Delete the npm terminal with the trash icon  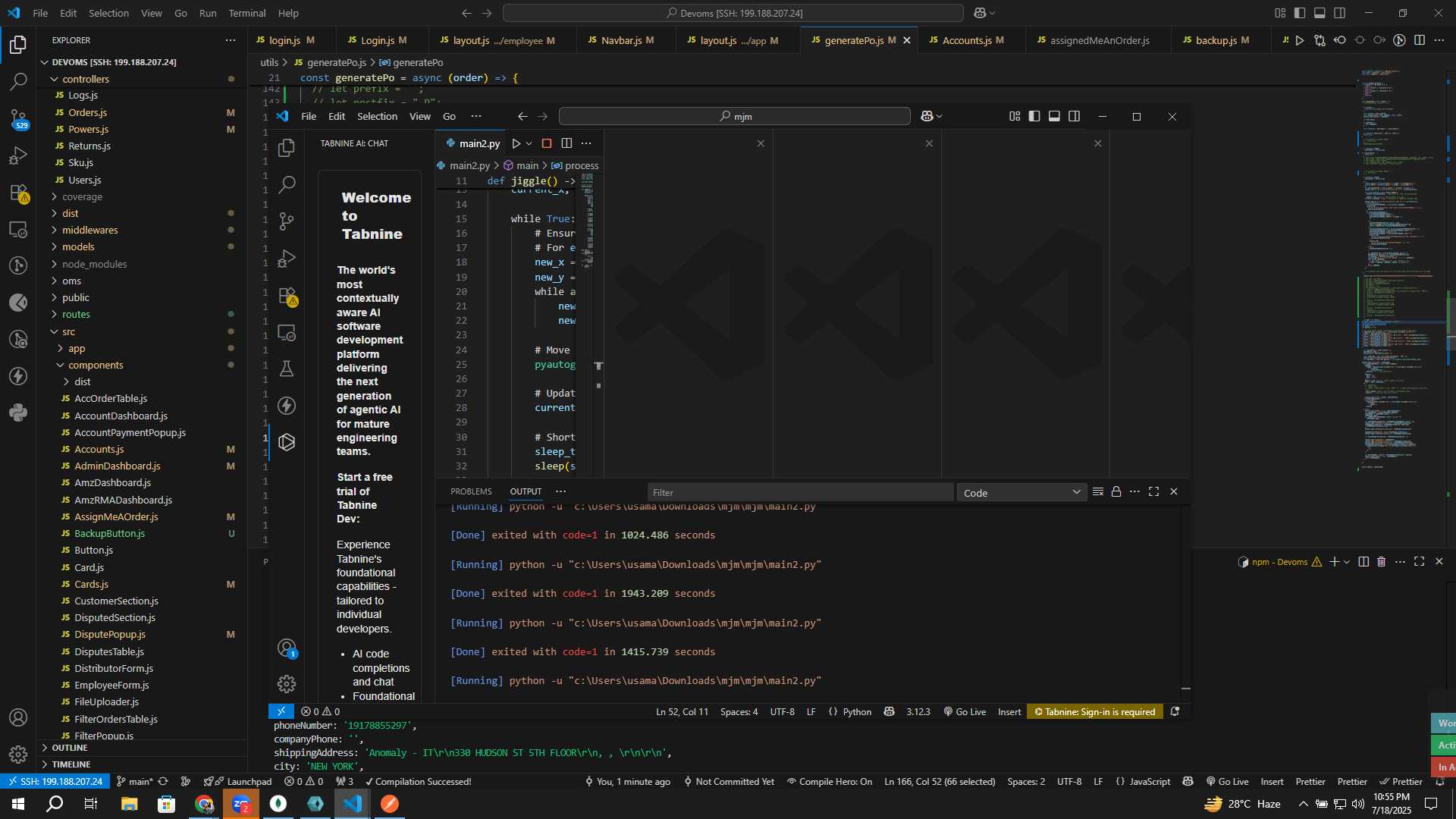1382,562
